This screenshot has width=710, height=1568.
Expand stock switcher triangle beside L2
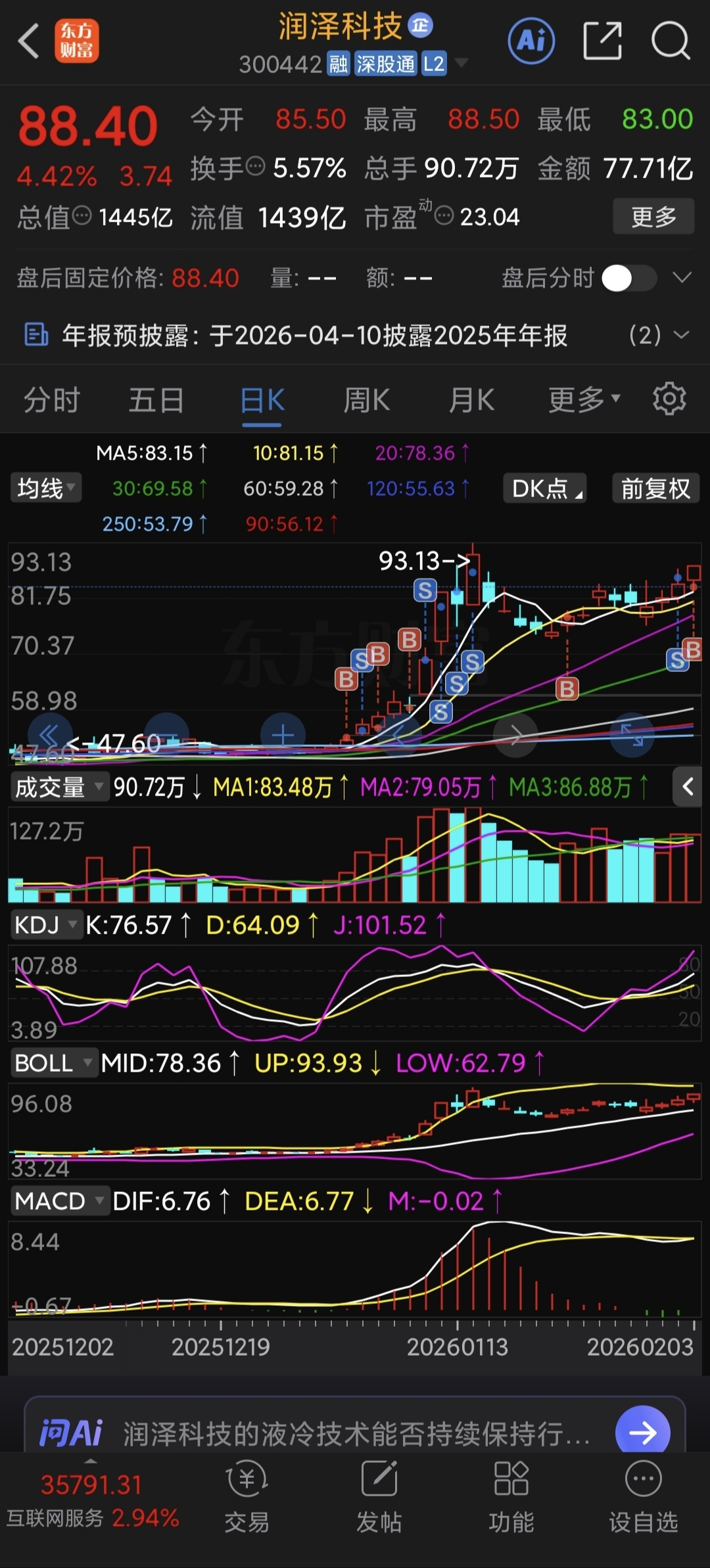tap(461, 63)
